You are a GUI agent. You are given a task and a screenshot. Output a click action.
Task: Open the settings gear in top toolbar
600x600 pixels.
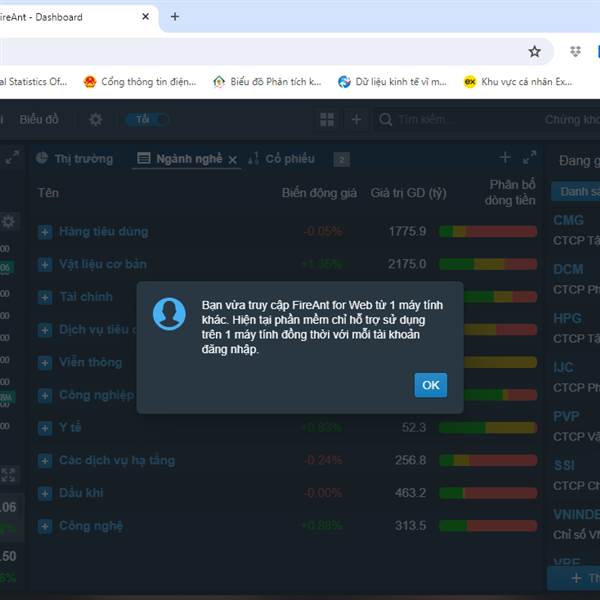point(96,120)
